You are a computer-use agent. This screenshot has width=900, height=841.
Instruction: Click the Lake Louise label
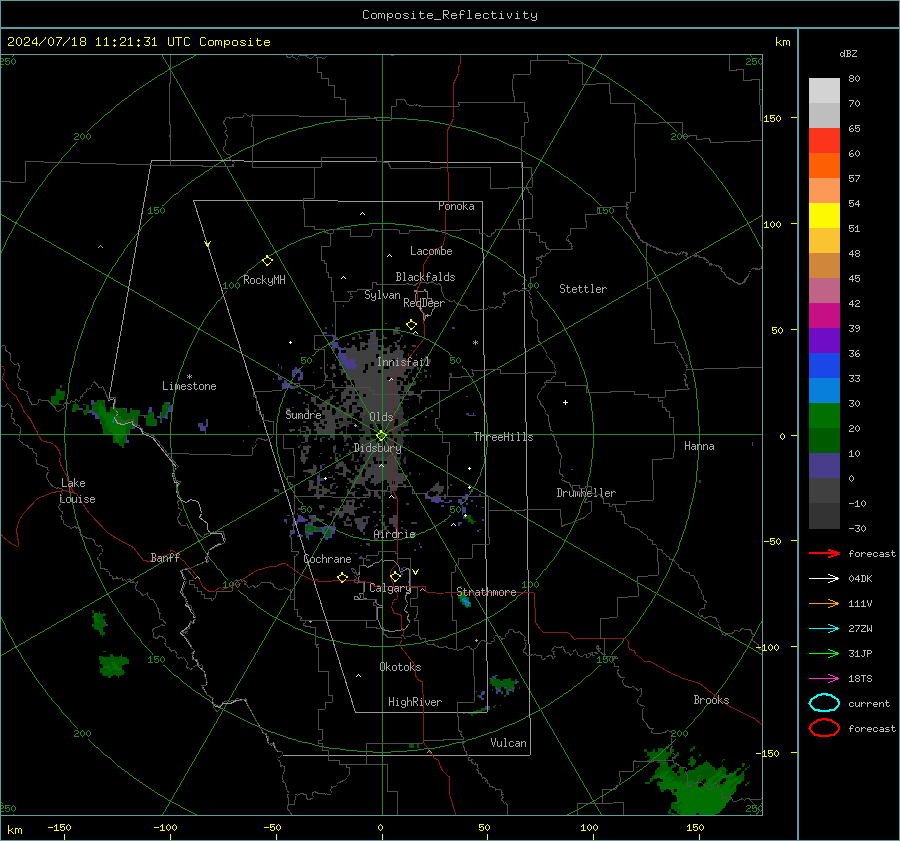point(77,491)
